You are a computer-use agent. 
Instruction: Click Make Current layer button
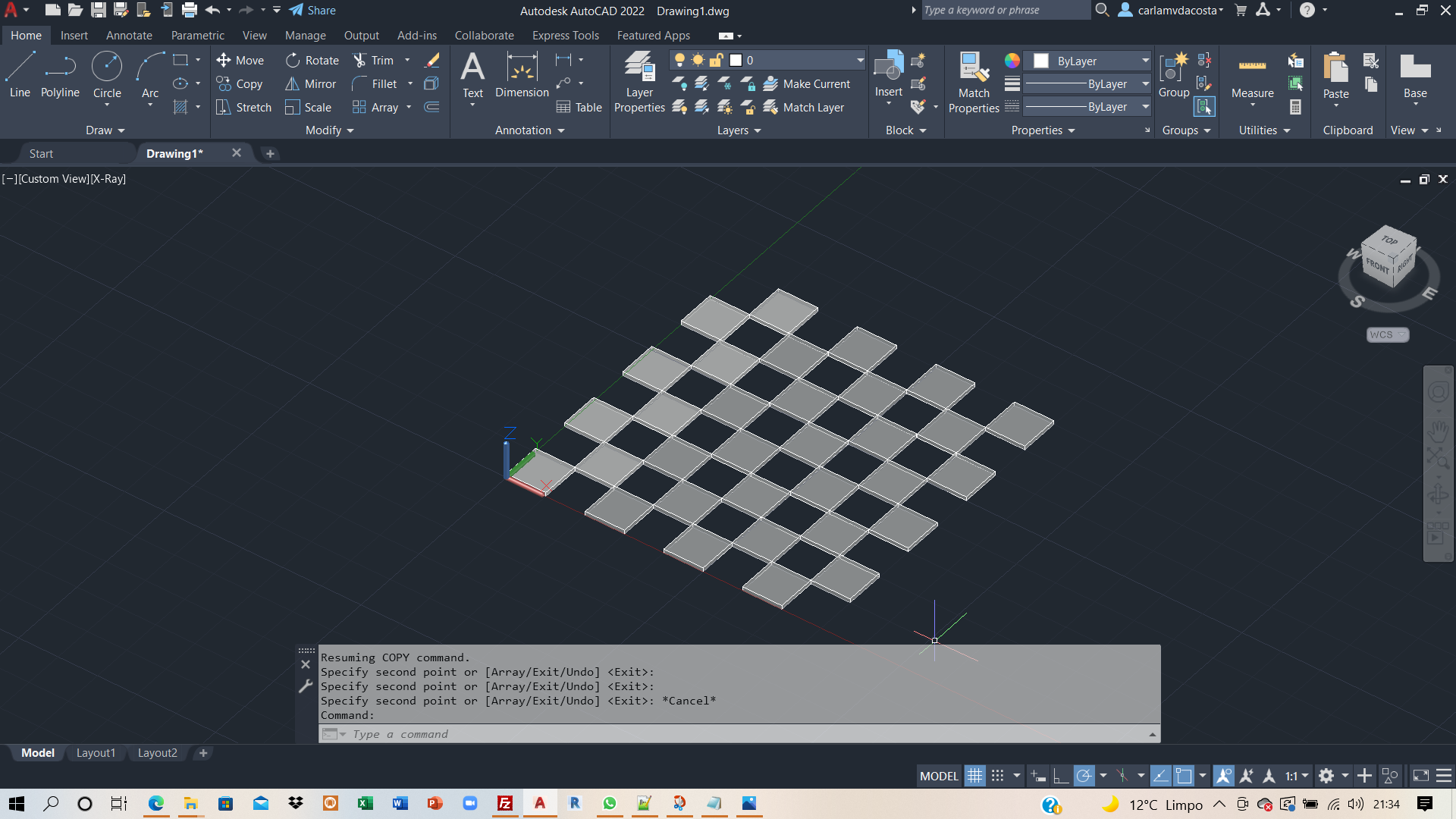[807, 84]
